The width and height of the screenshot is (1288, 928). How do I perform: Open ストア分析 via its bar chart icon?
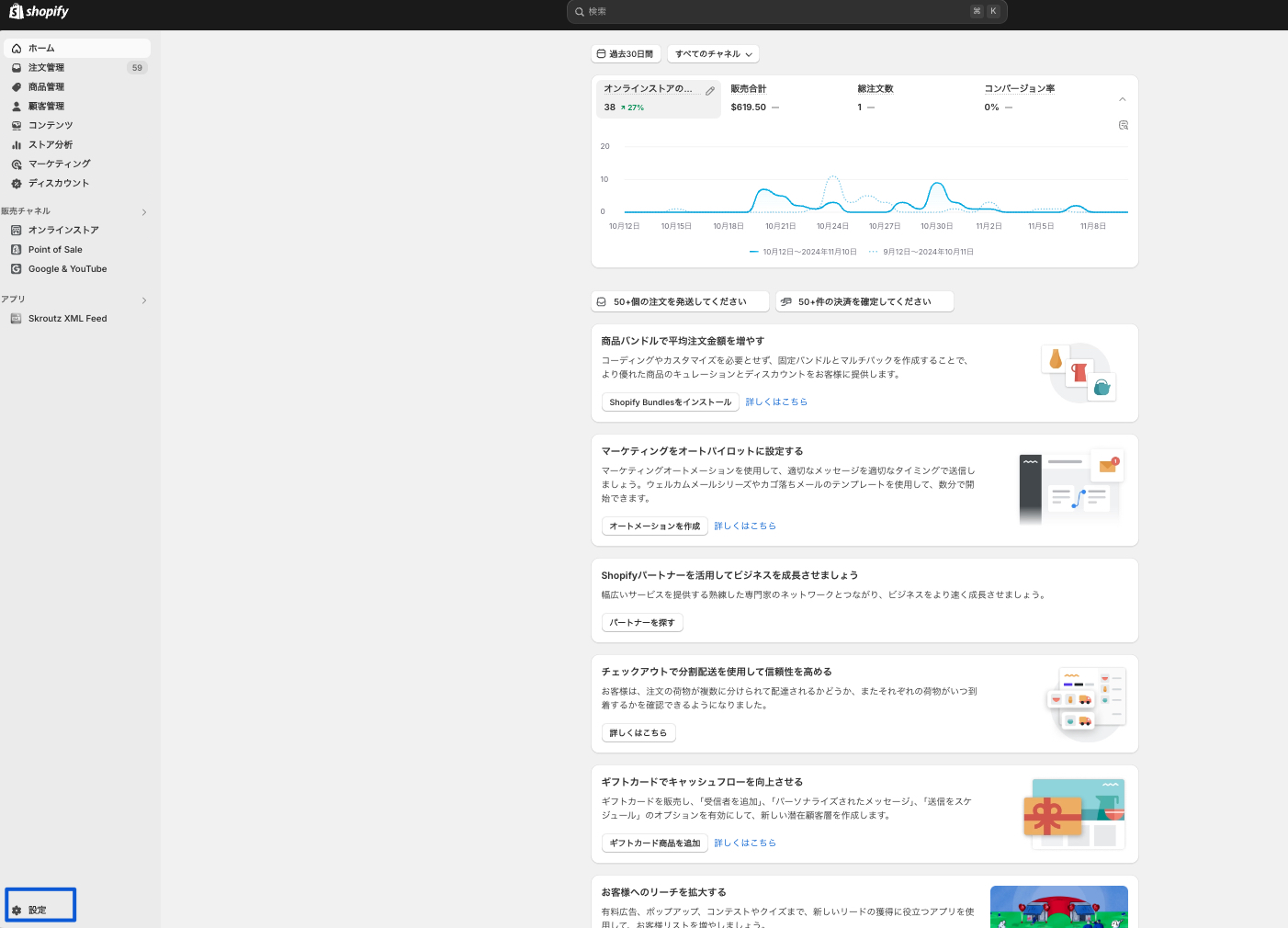coord(17,145)
